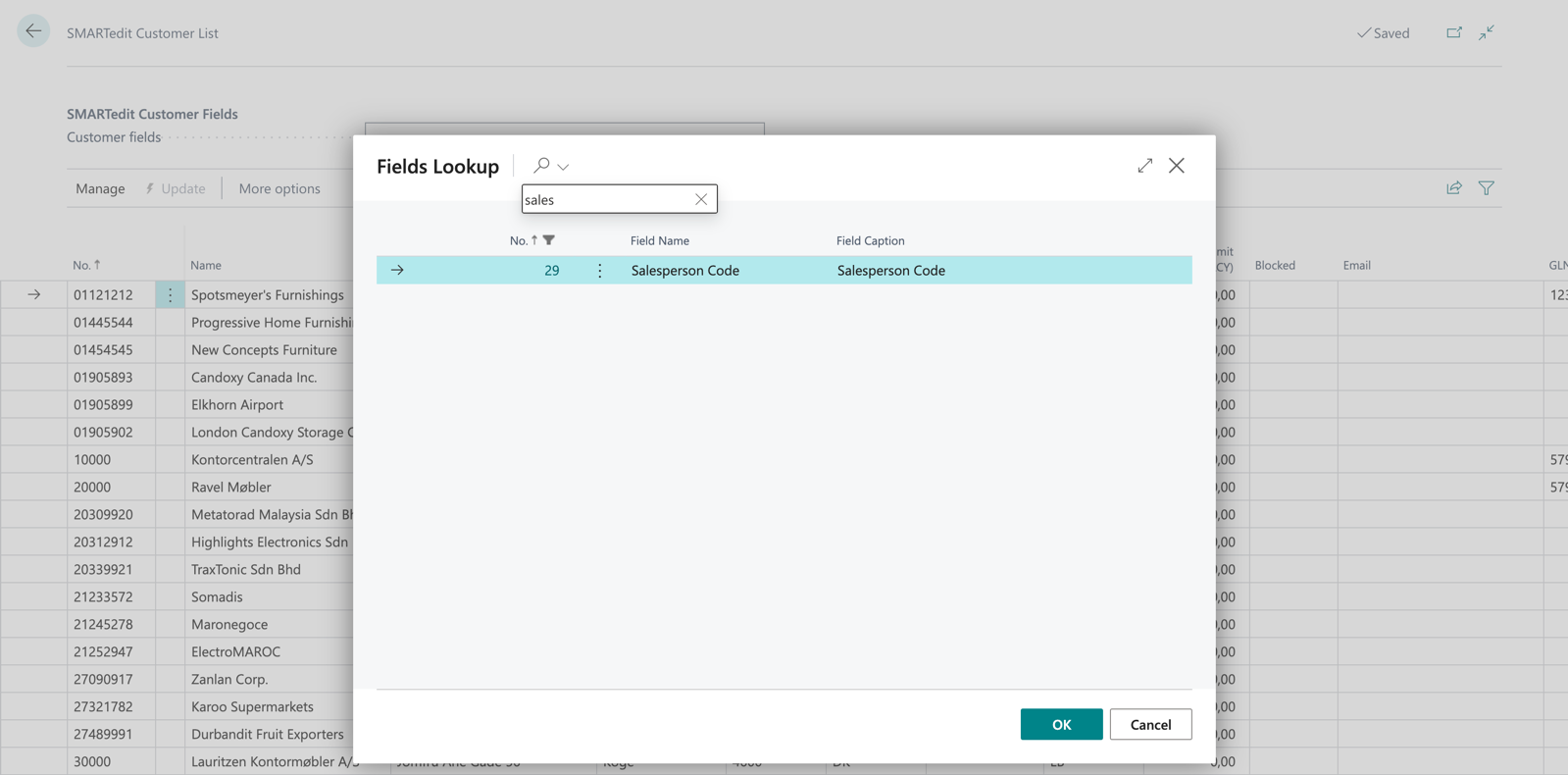Clear the 'sales' search text

(701, 199)
